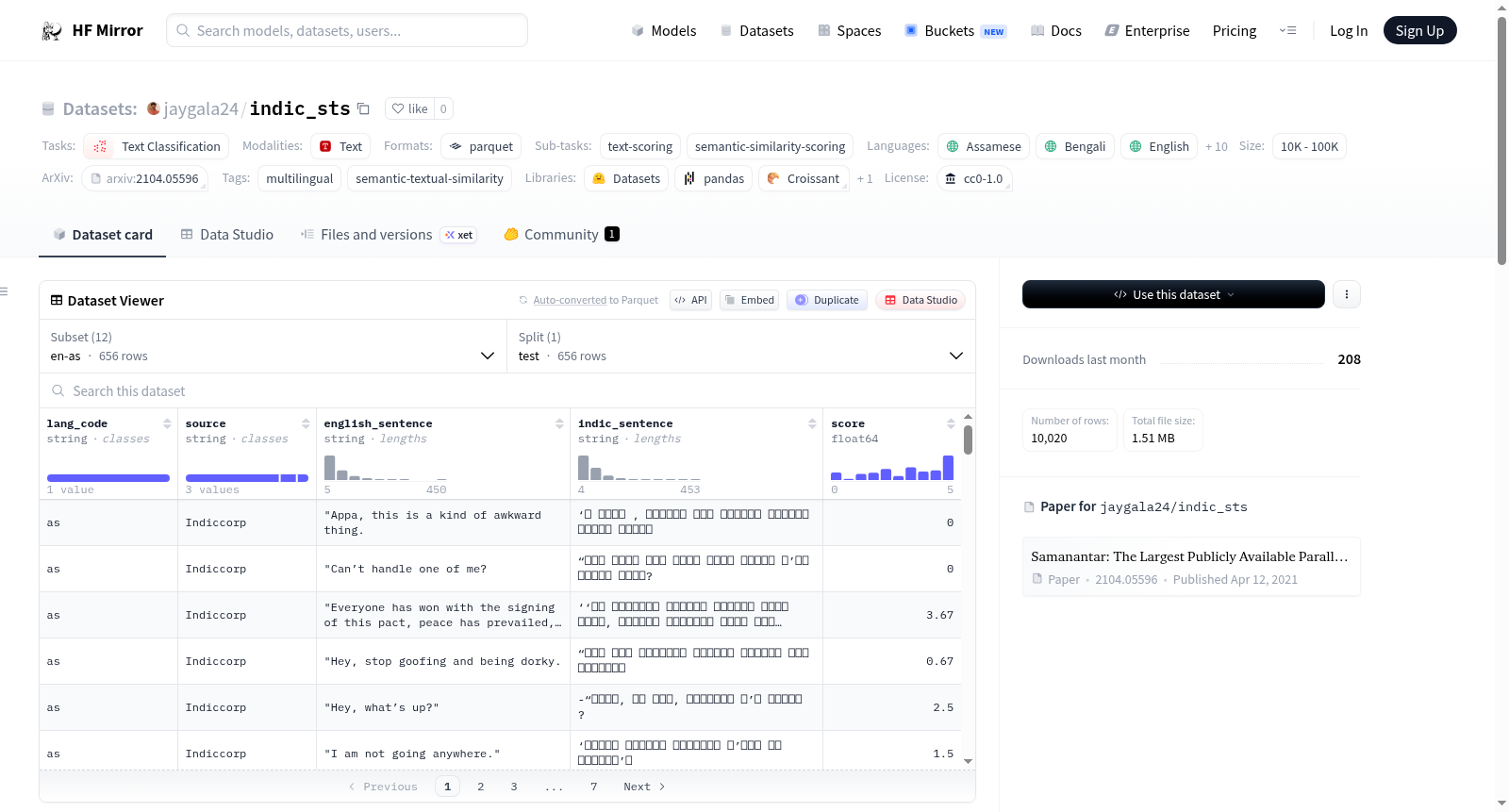Switch to the Data Studio tab
The image size is (1509, 812).
coord(226,234)
